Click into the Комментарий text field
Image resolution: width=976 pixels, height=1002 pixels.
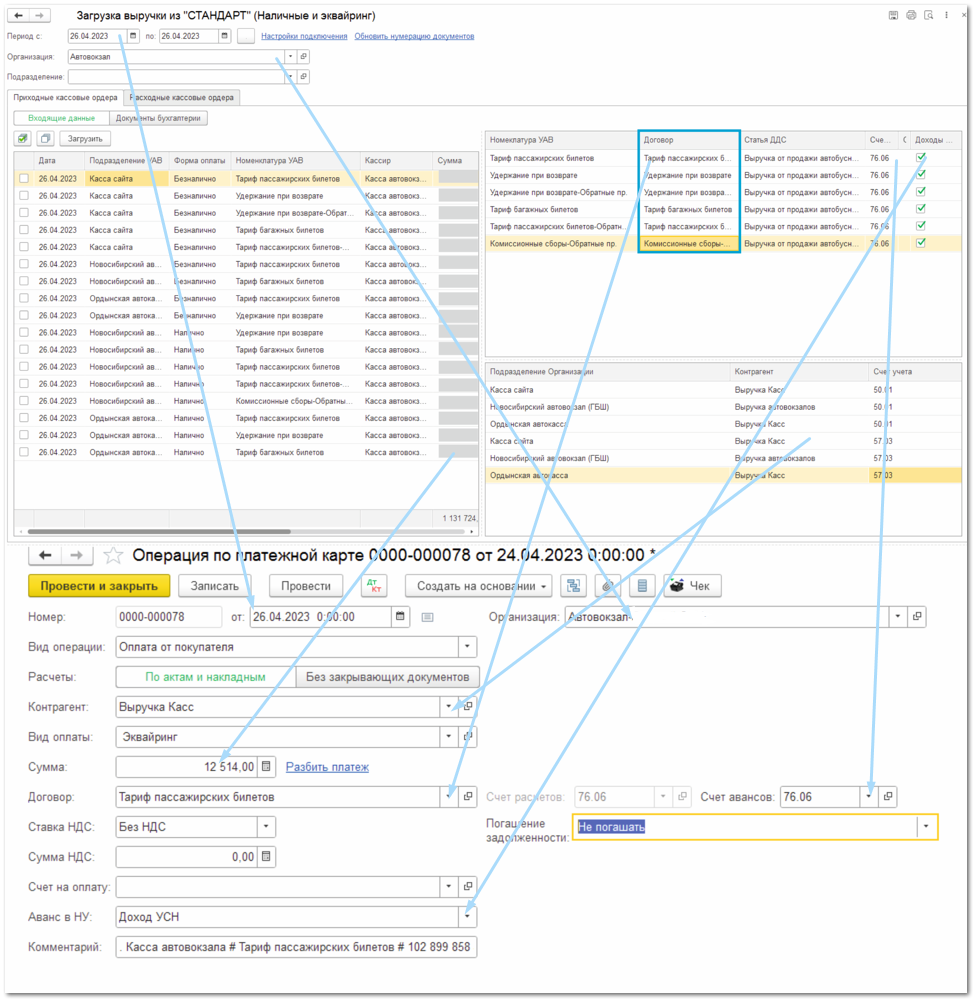296,947
